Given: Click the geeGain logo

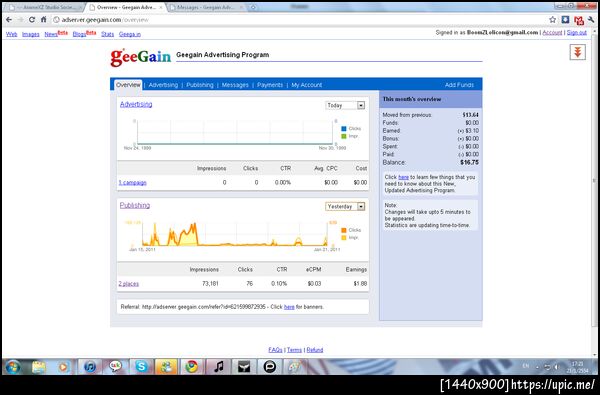Looking at the screenshot, I should (141, 57).
